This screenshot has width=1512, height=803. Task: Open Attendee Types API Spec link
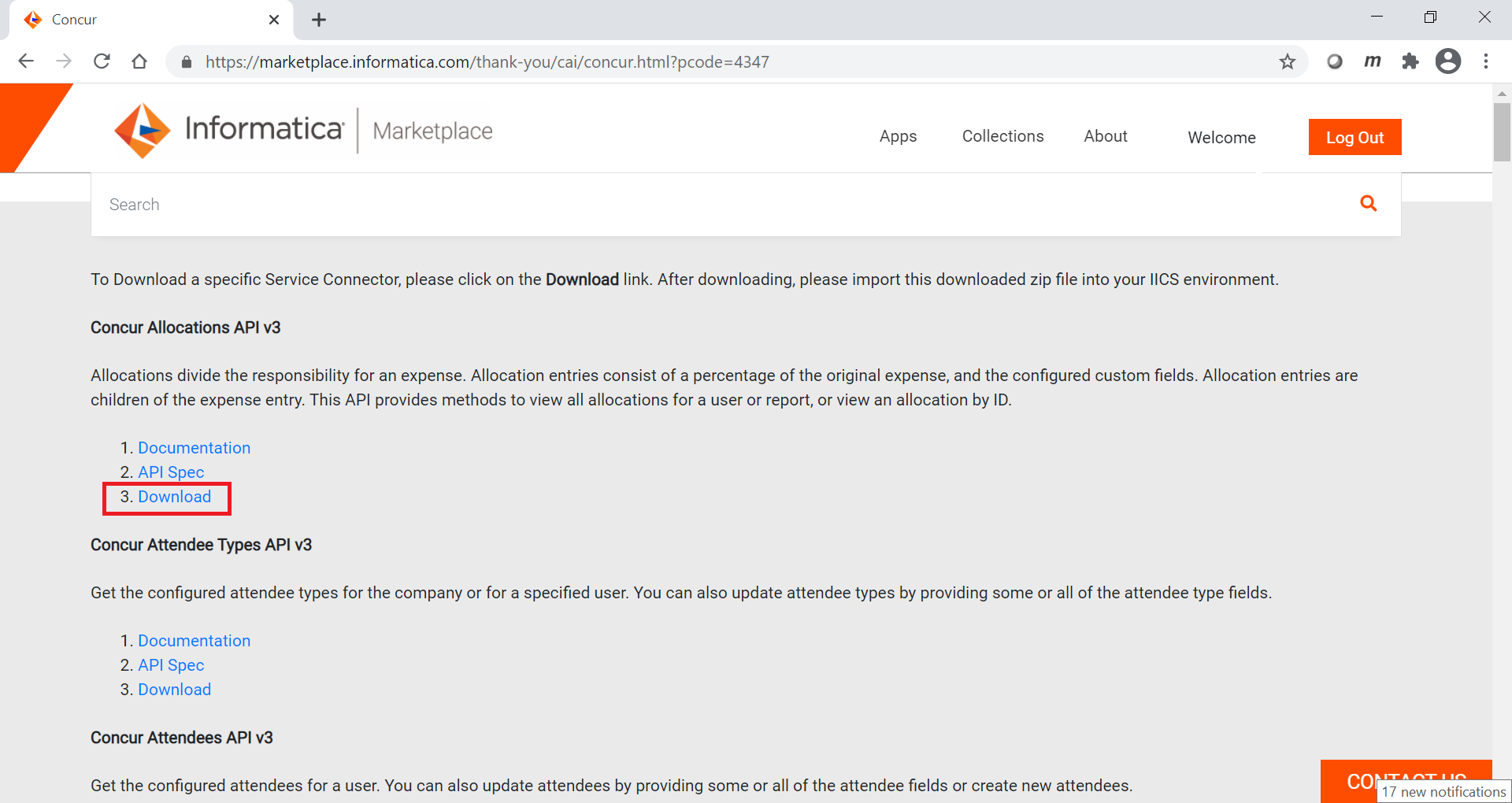click(171, 665)
